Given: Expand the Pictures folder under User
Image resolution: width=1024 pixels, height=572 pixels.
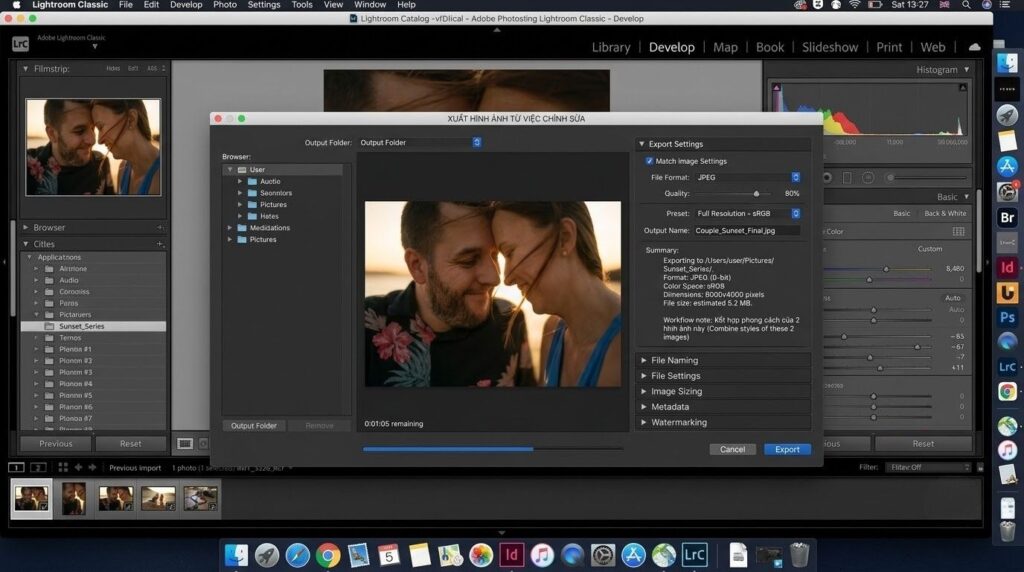Looking at the screenshot, I should point(240,204).
